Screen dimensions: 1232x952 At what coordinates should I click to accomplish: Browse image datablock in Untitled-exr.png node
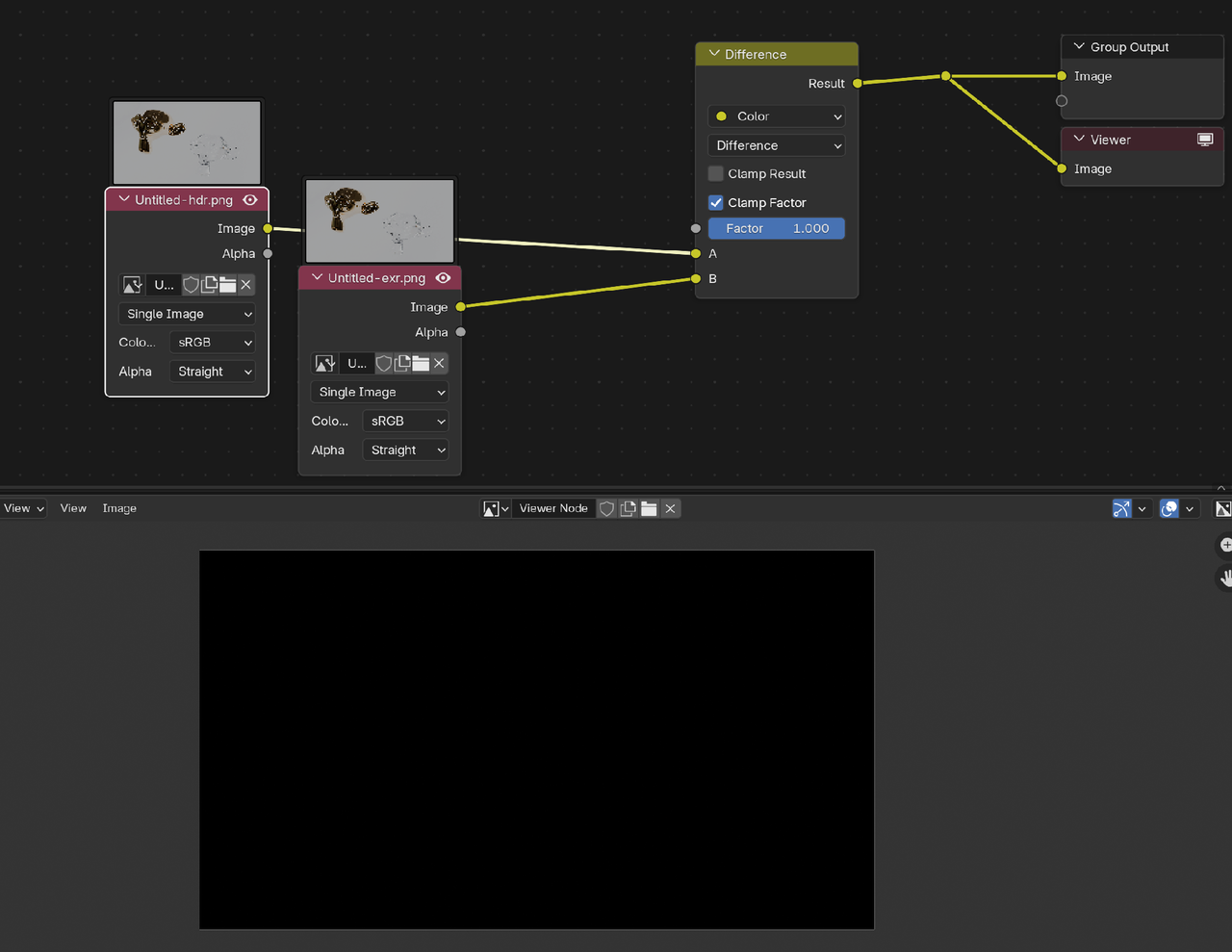pyautogui.click(x=325, y=363)
